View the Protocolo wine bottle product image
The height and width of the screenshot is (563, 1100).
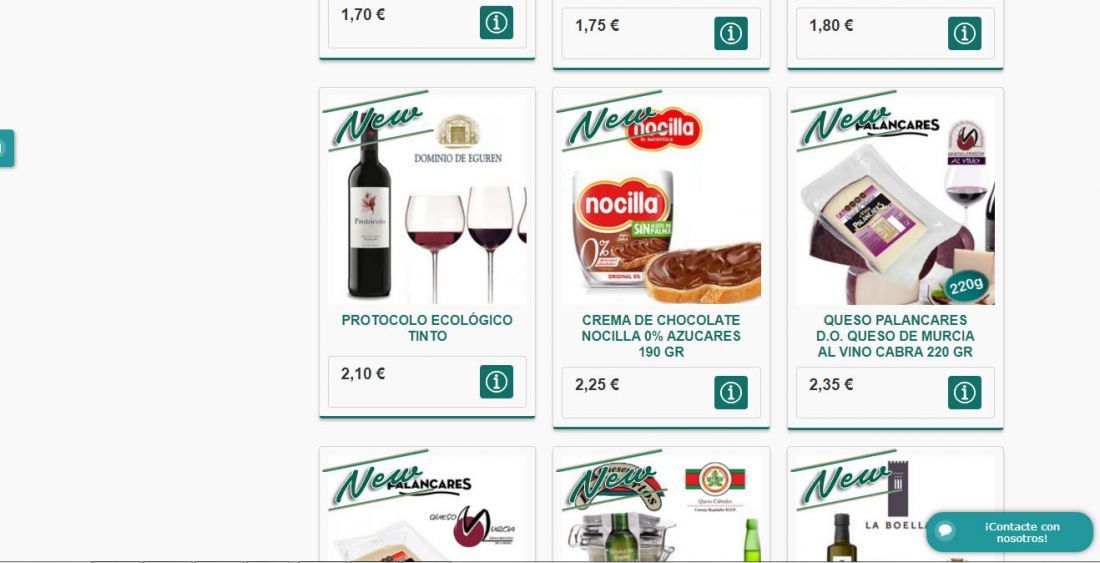[x=427, y=201]
